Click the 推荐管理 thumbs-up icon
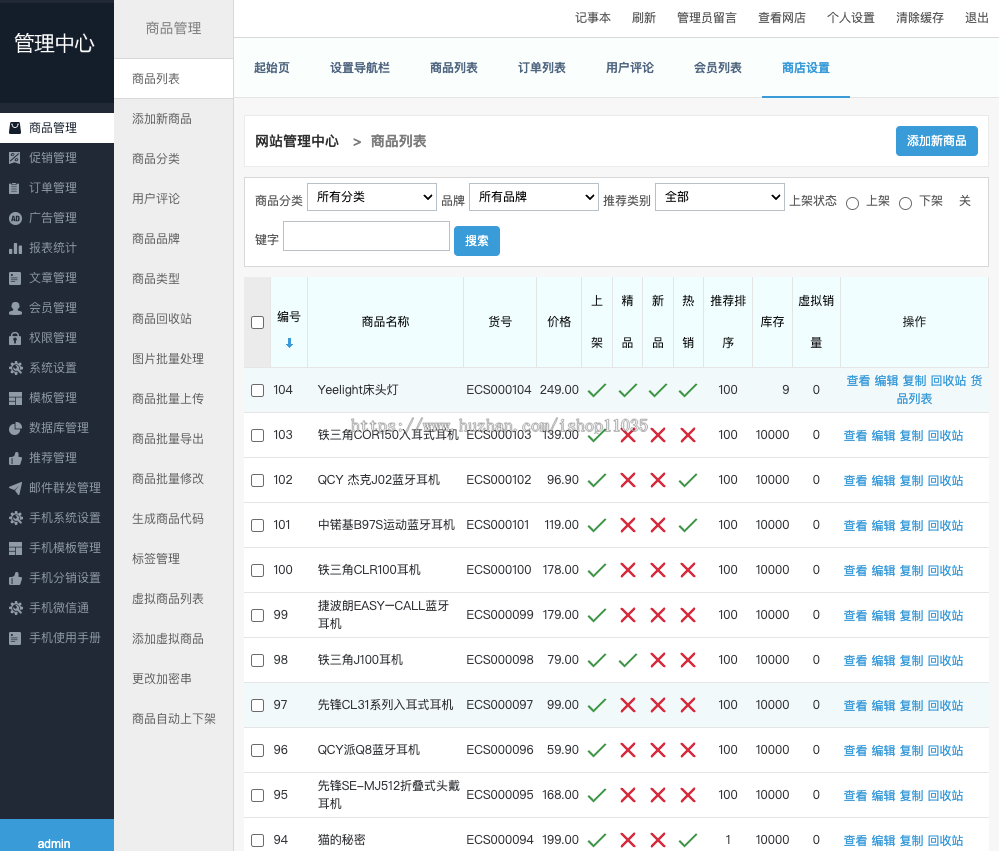 tap(15, 458)
